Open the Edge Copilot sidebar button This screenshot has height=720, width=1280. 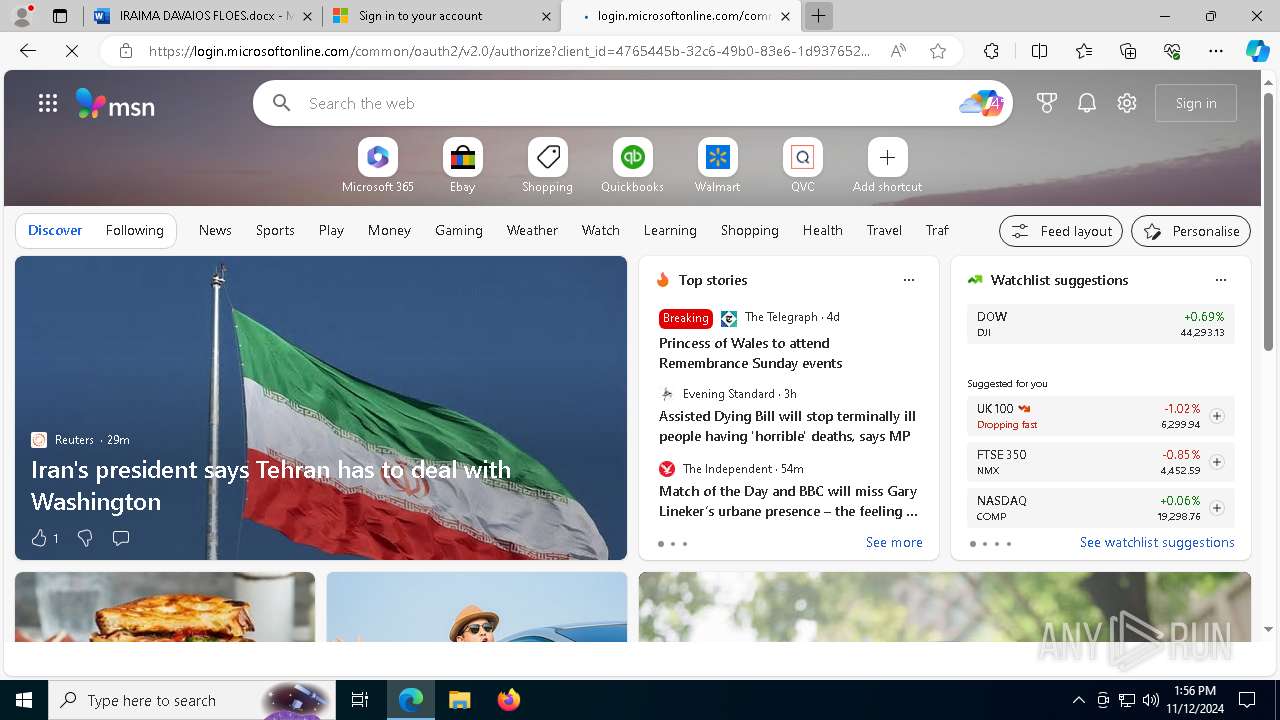click(1257, 51)
